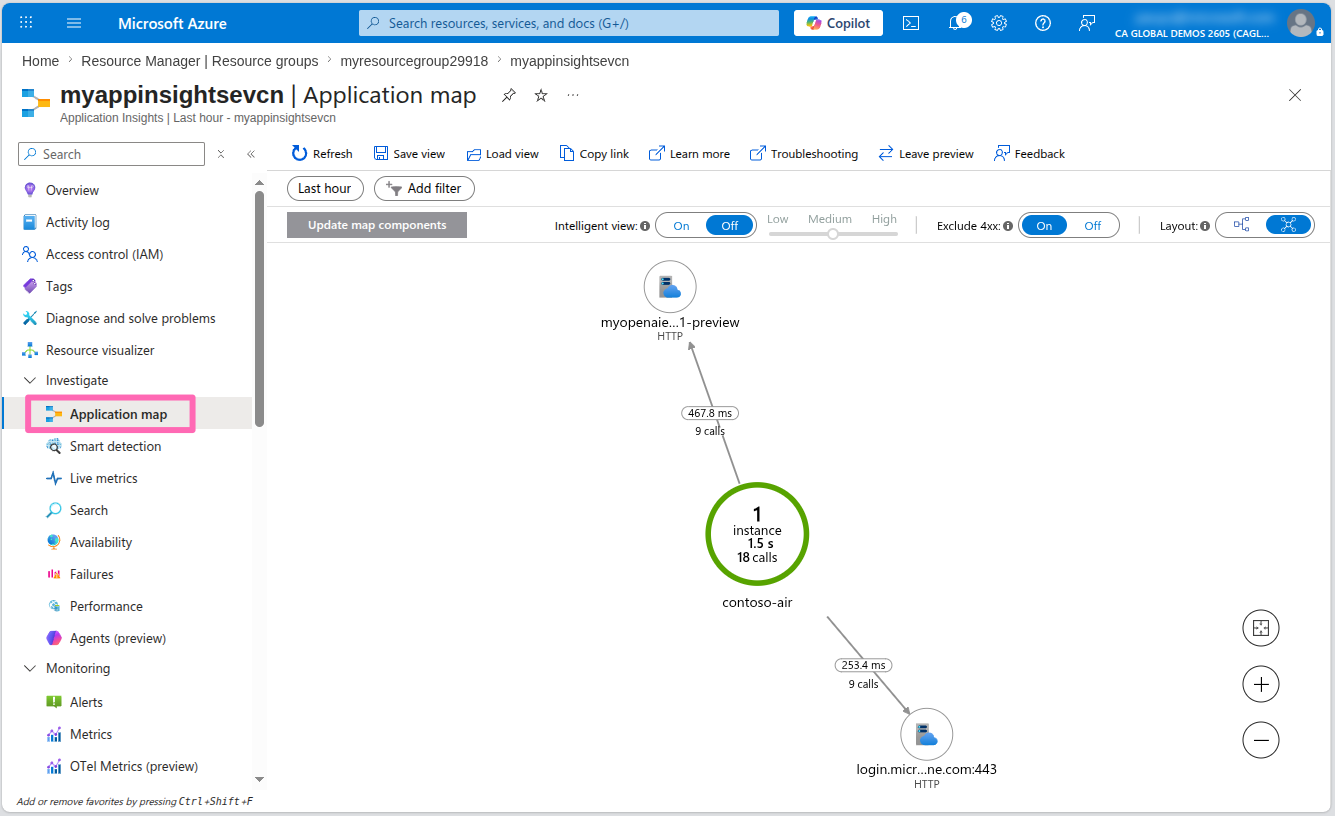Clear the sidebar search with the X icon

221,154
